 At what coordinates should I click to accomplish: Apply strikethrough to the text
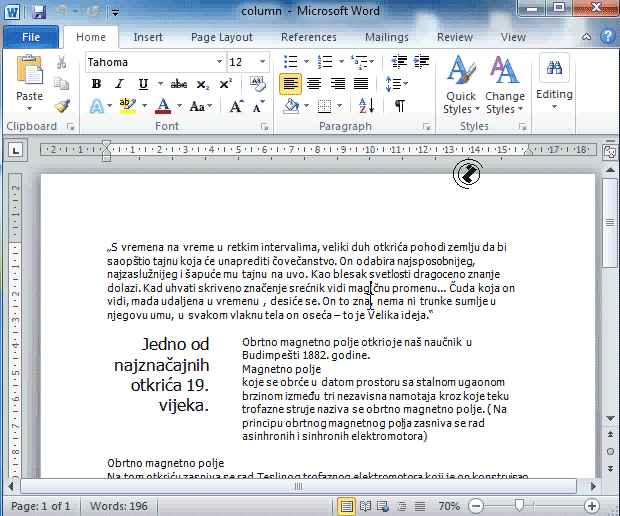179,84
